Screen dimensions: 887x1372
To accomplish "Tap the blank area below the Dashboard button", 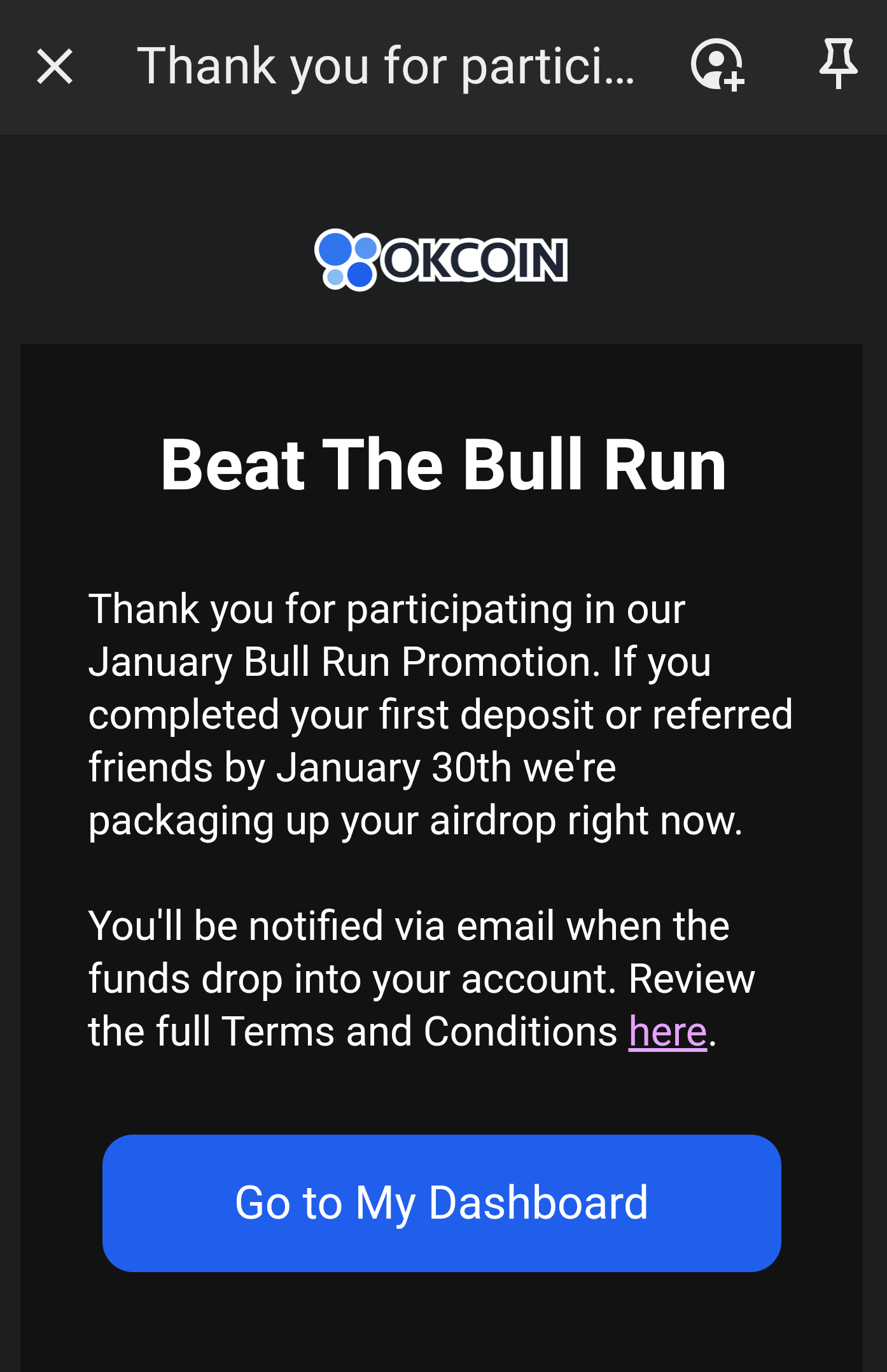I will click(x=442, y=1324).
